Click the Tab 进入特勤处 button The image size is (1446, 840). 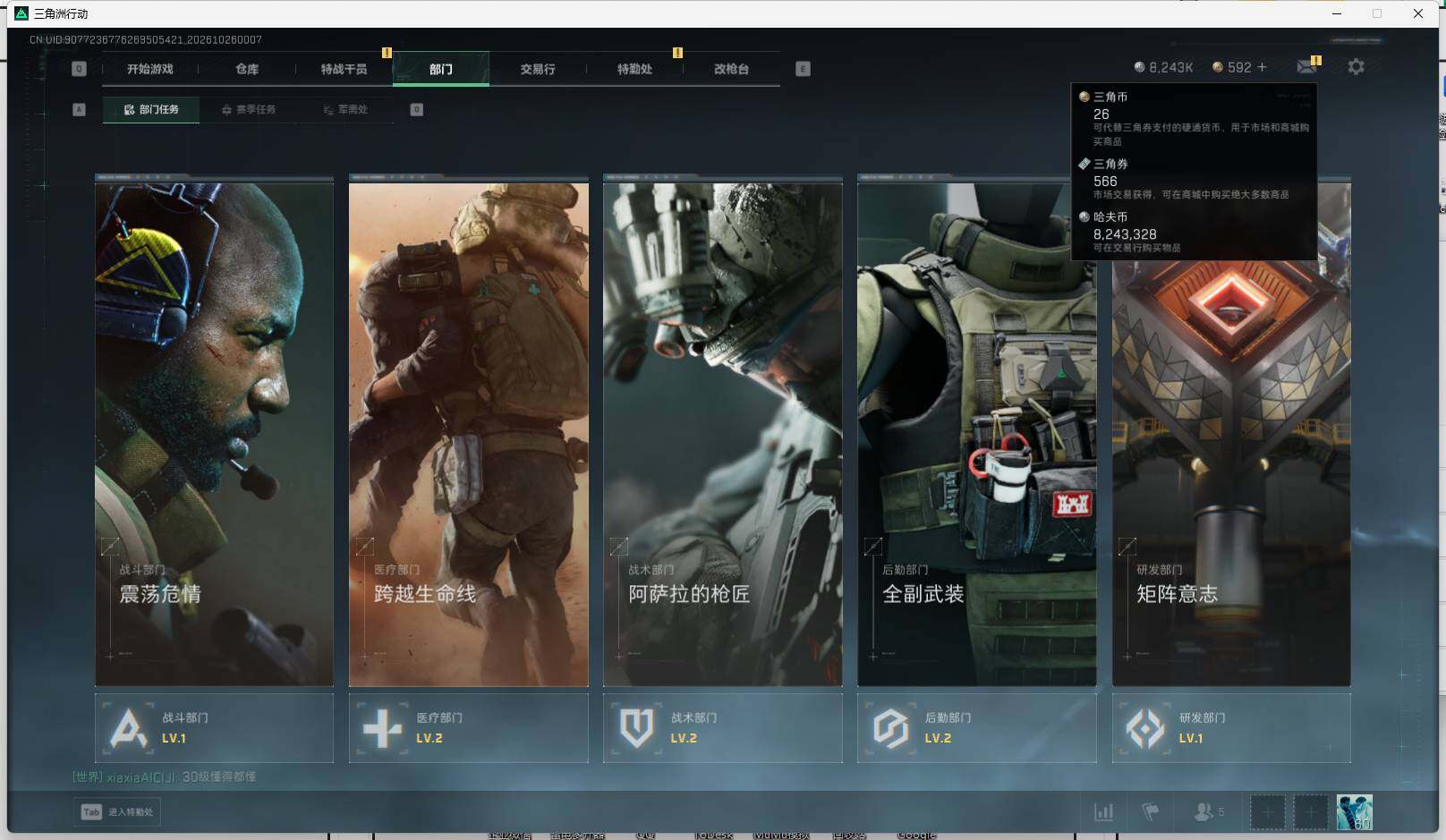pyautogui.click(x=117, y=812)
